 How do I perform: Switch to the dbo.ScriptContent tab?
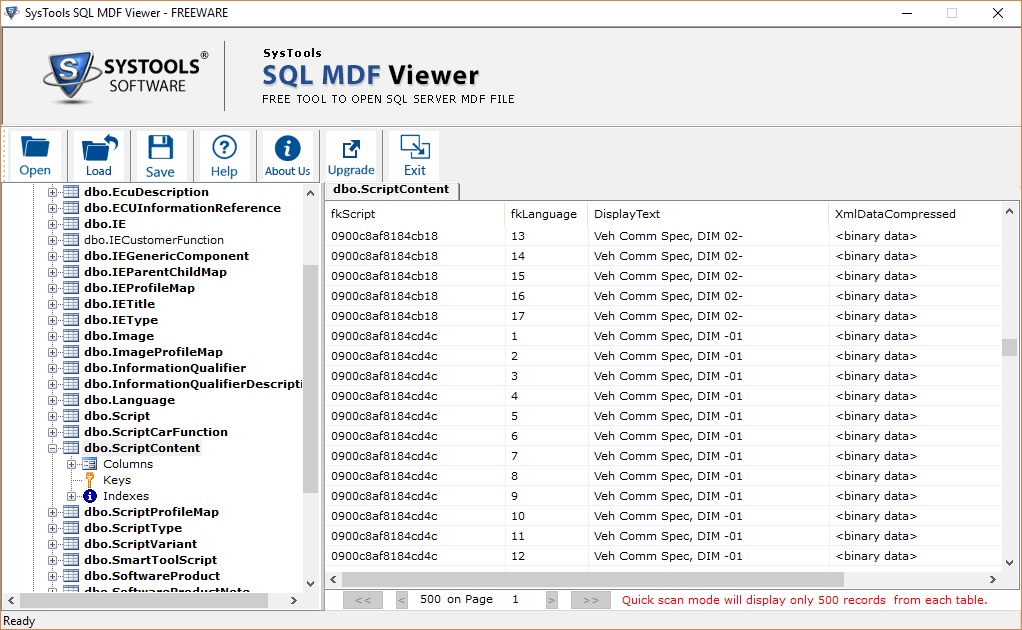coord(391,190)
